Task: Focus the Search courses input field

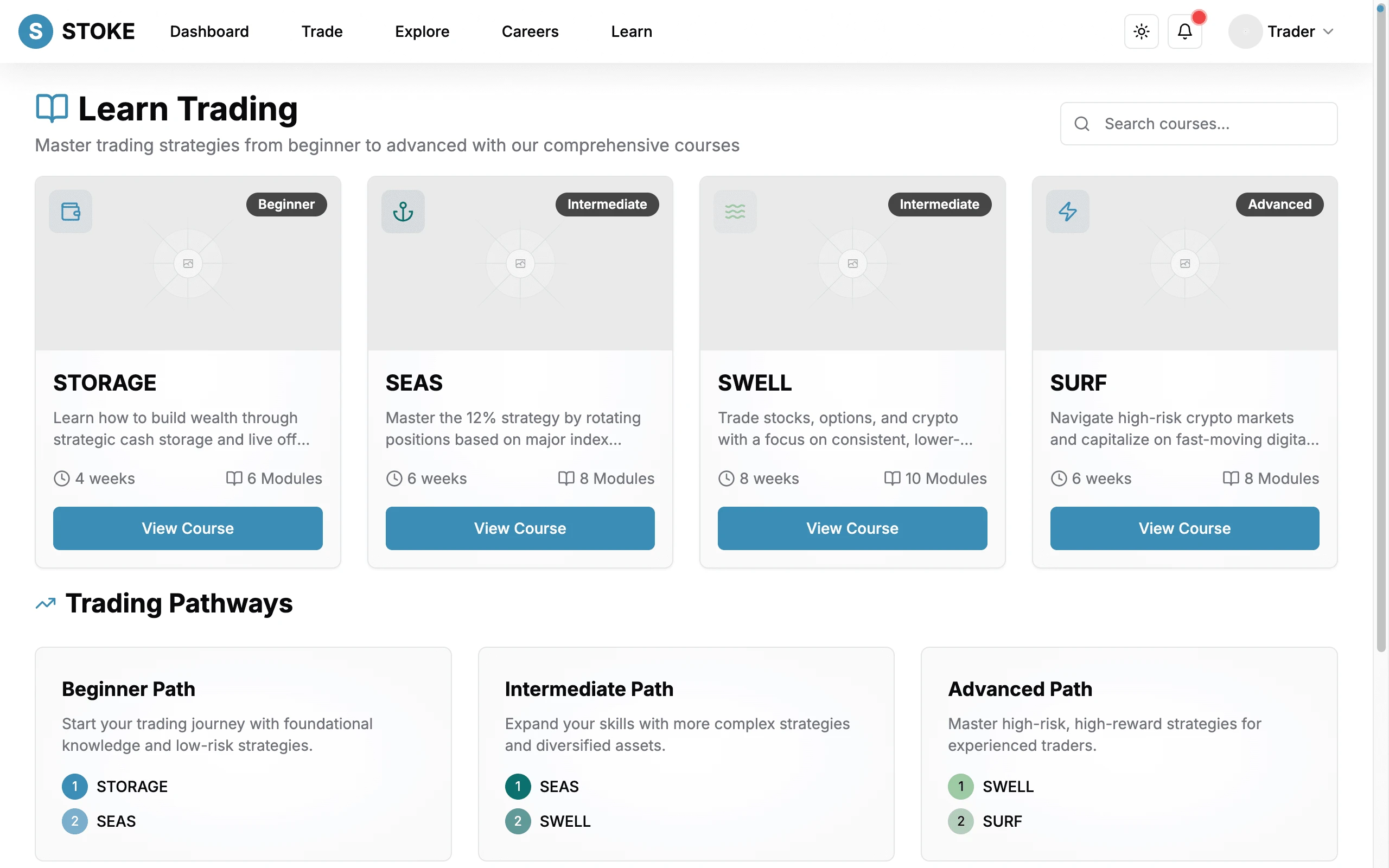Action: 1199,124
